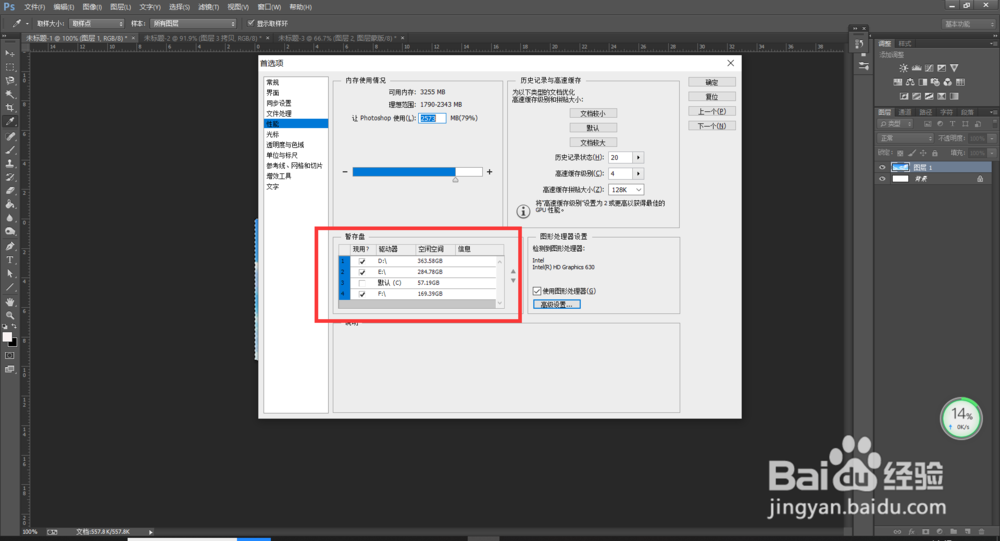The height and width of the screenshot is (541, 1000).
Task: Open the layer blend mode dropdown
Action: [x=906, y=138]
